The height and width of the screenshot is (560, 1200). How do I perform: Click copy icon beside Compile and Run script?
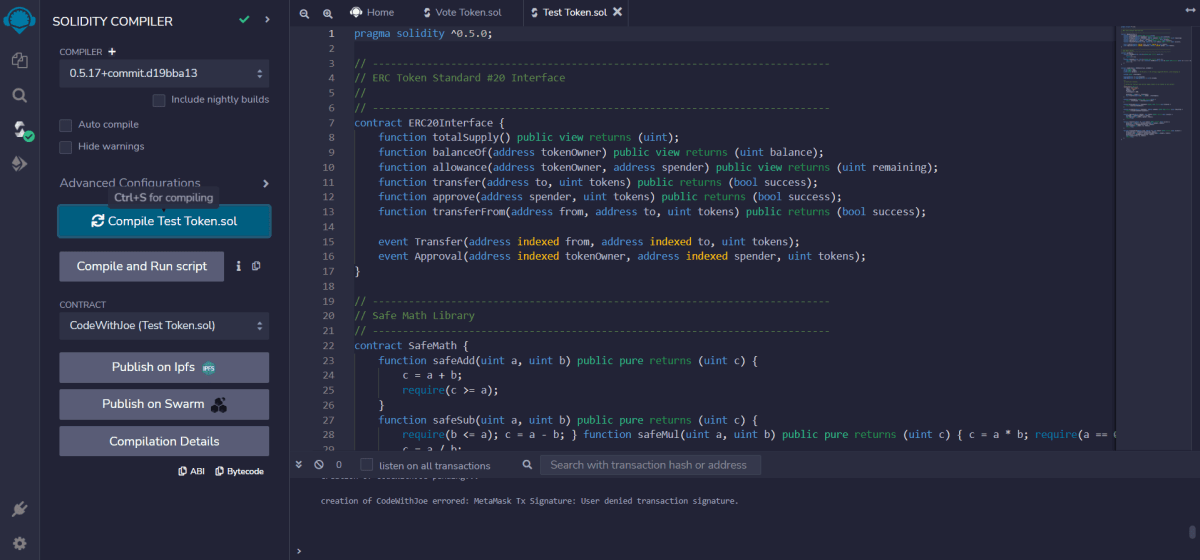pos(256,266)
